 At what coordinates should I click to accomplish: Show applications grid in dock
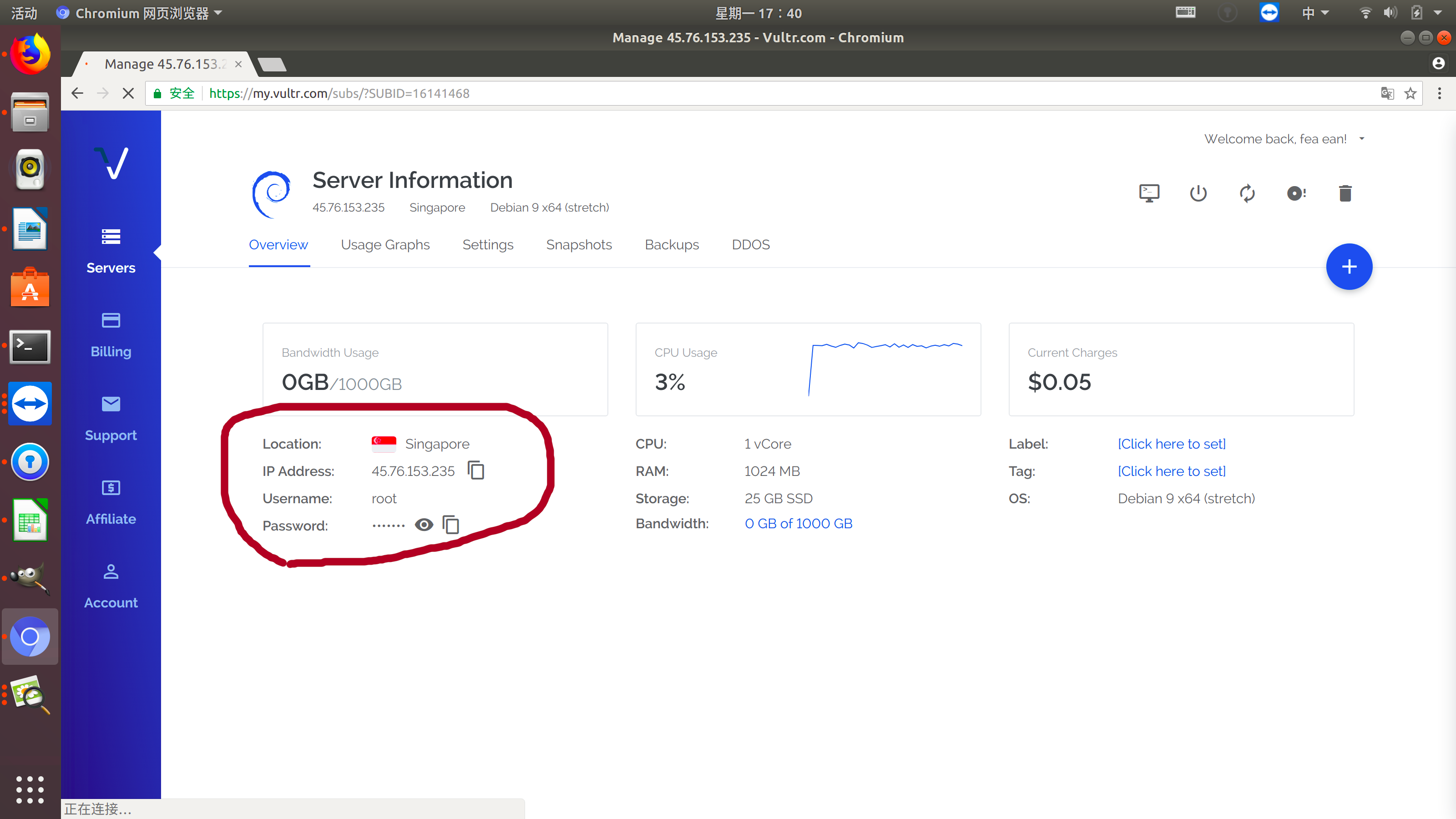(30, 789)
